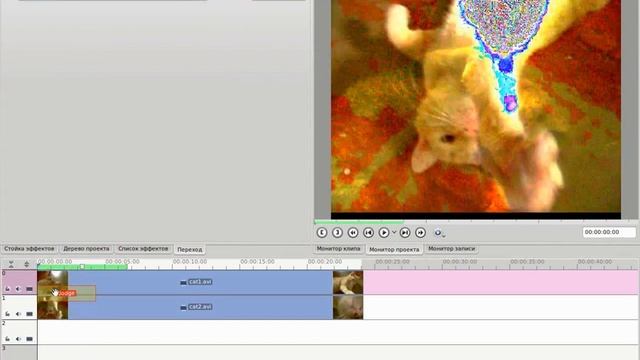Toggle lock on track 0
The height and width of the screenshot is (360, 640).
click(7, 289)
